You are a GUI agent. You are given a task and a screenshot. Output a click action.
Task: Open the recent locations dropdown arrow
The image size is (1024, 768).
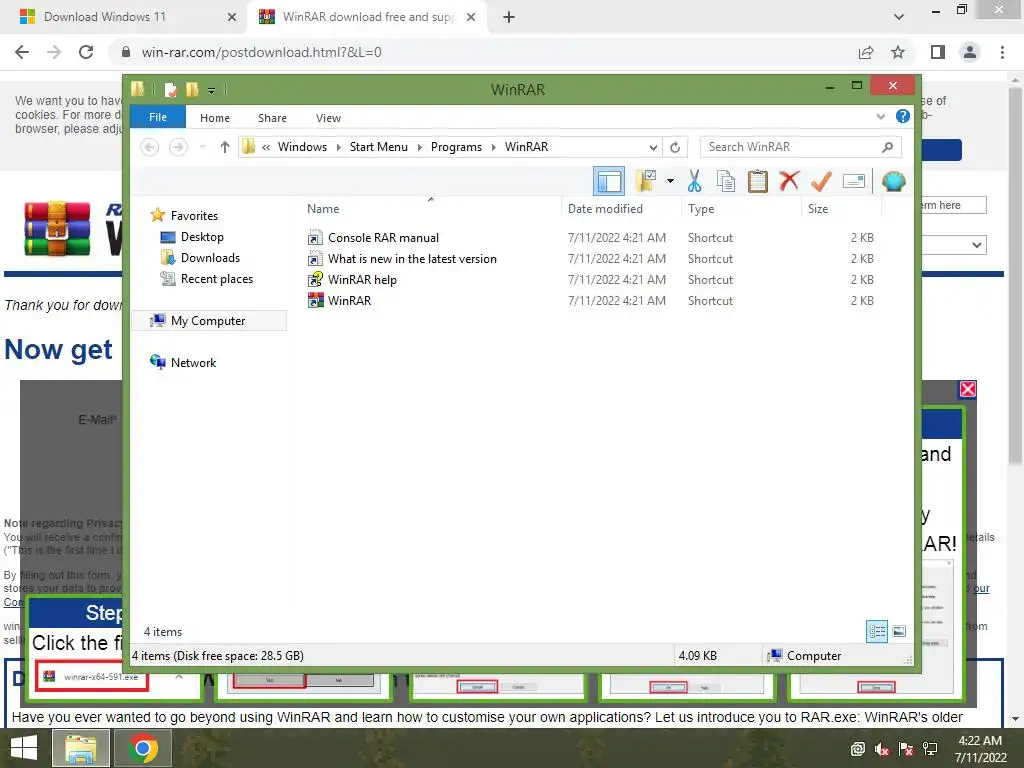[x=203, y=147]
